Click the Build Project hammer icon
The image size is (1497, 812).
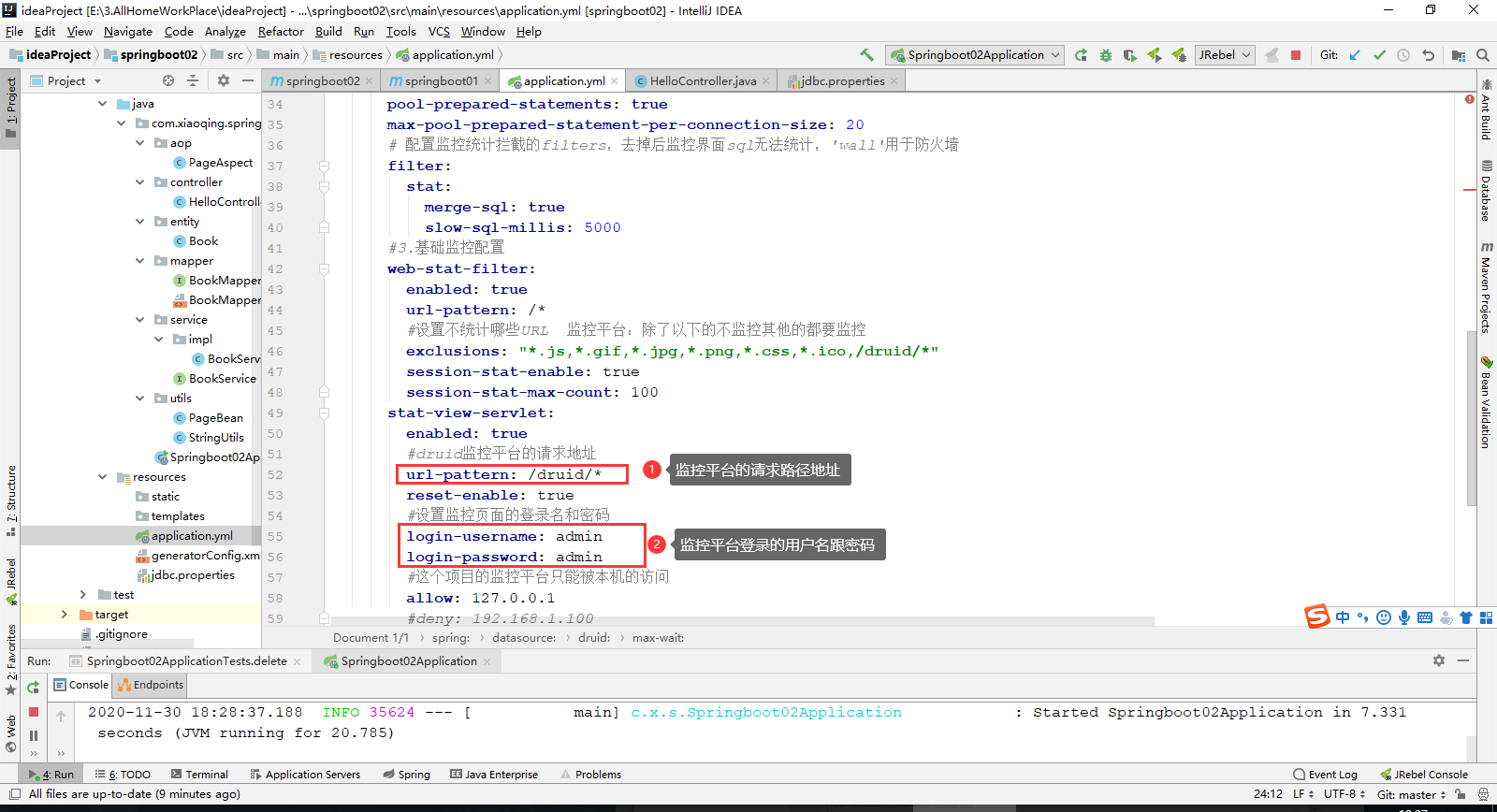coord(866,55)
